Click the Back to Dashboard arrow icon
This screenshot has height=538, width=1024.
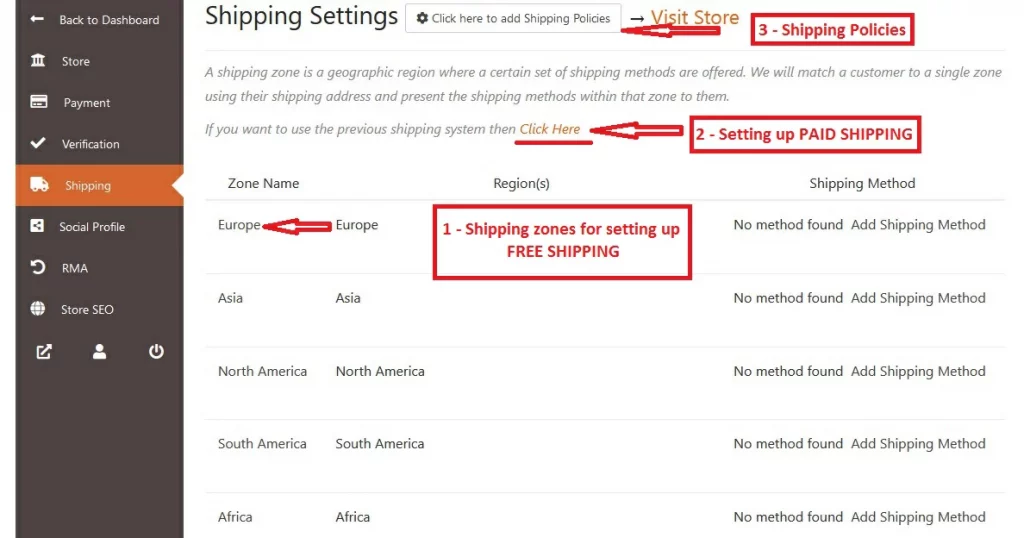[37, 19]
